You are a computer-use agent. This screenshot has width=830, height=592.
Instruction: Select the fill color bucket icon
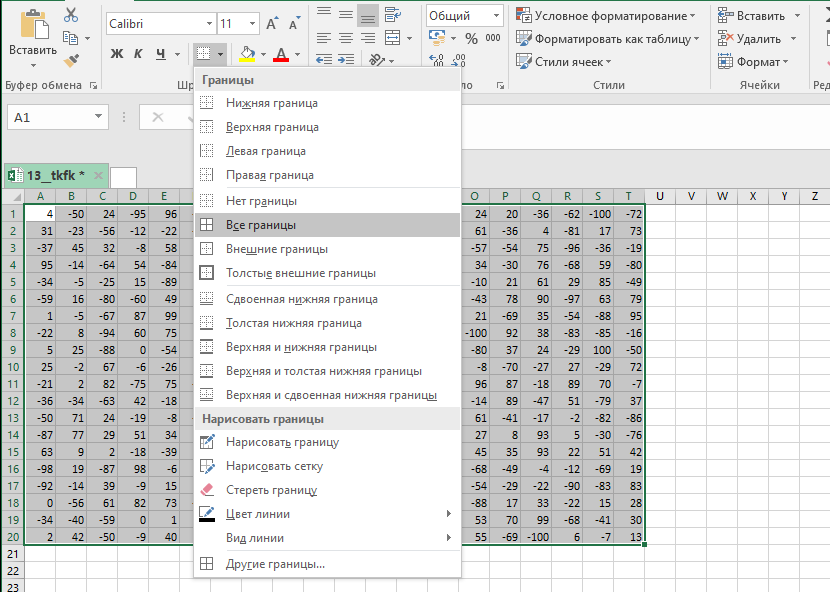click(x=248, y=54)
